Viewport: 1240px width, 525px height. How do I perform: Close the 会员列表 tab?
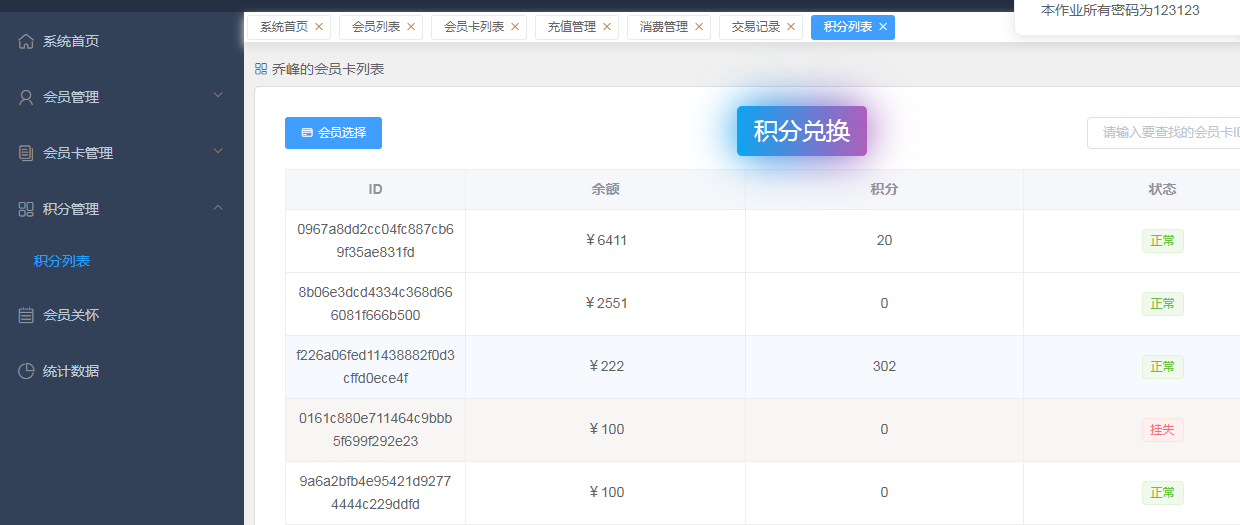tap(411, 27)
